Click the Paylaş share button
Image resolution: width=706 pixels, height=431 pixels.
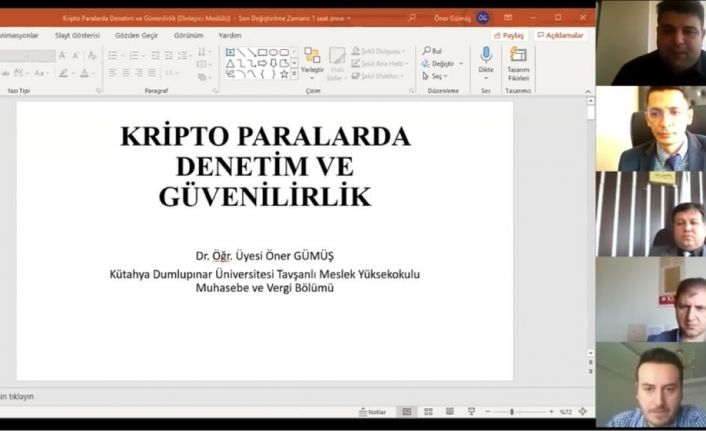[509, 35]
